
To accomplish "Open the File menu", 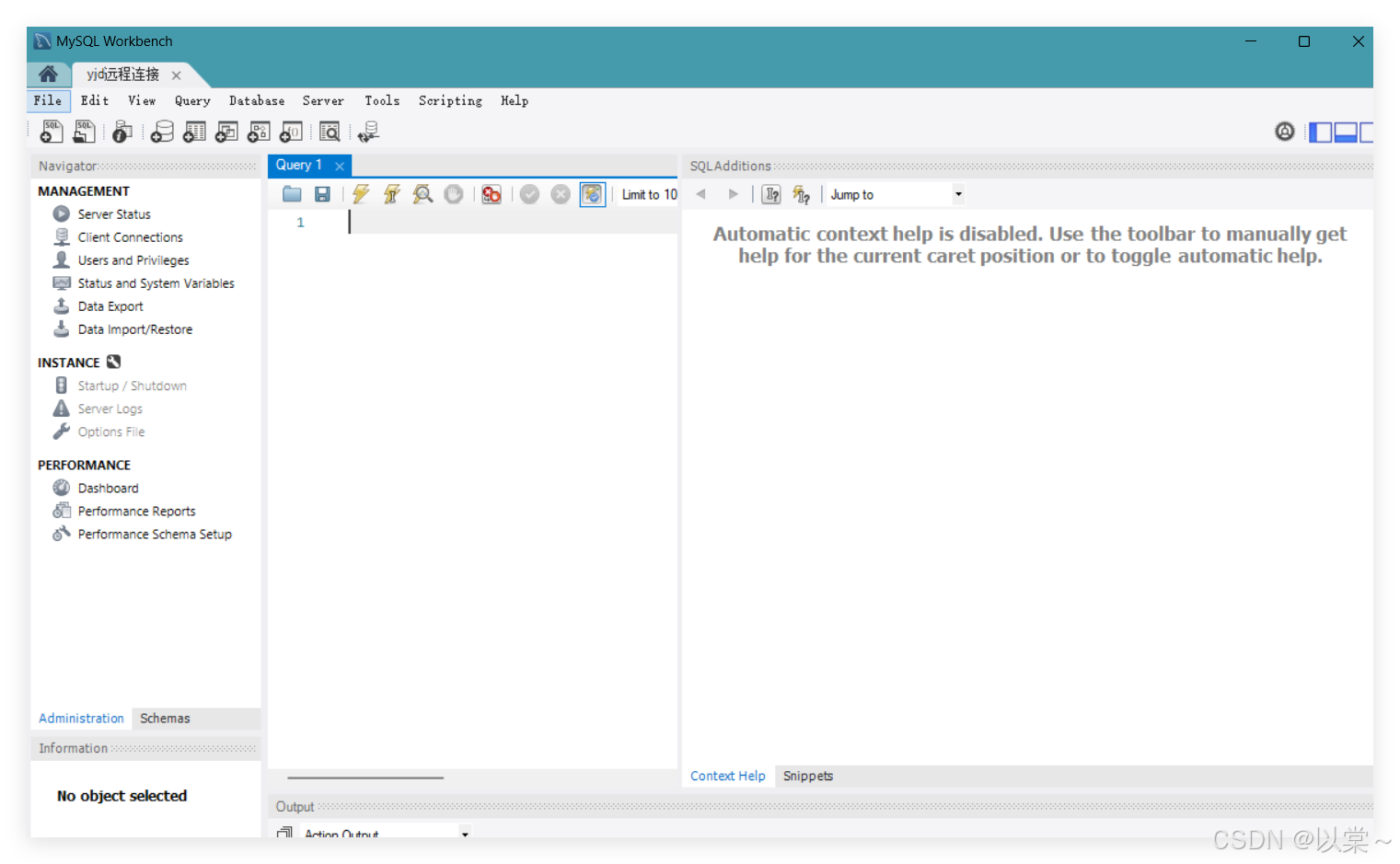I will [x=48, y=101].
